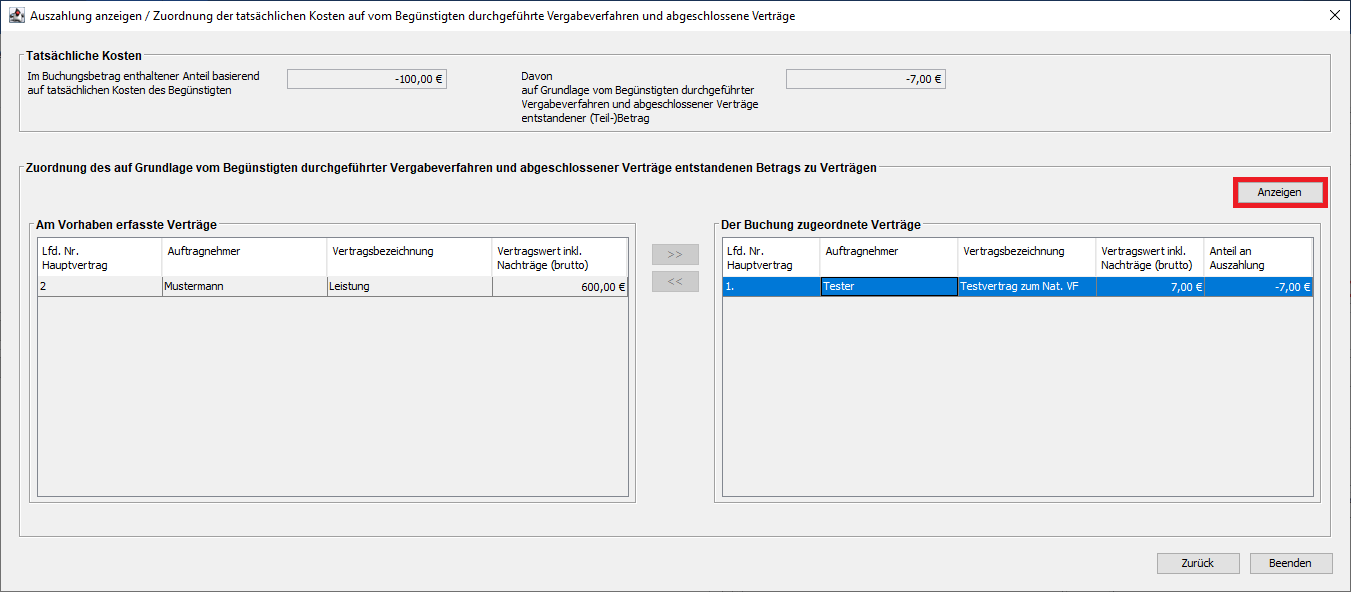Click the Testvertrag zum Nat. VF cell
Screen dimensions: 1351x592
(1026, 287)
